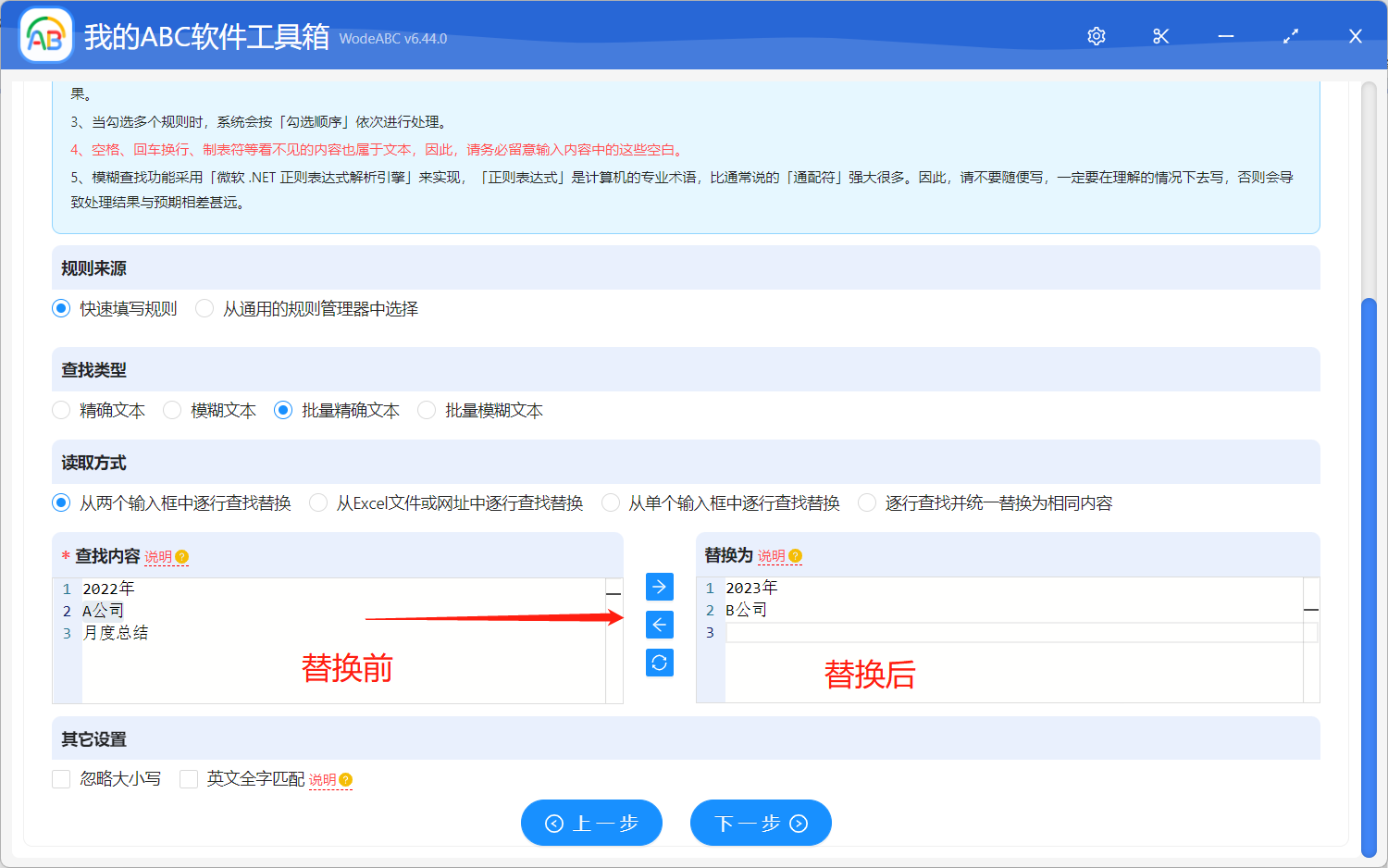
Task: Enable the 英文全字匹配 checkbox
Action: 189,779
